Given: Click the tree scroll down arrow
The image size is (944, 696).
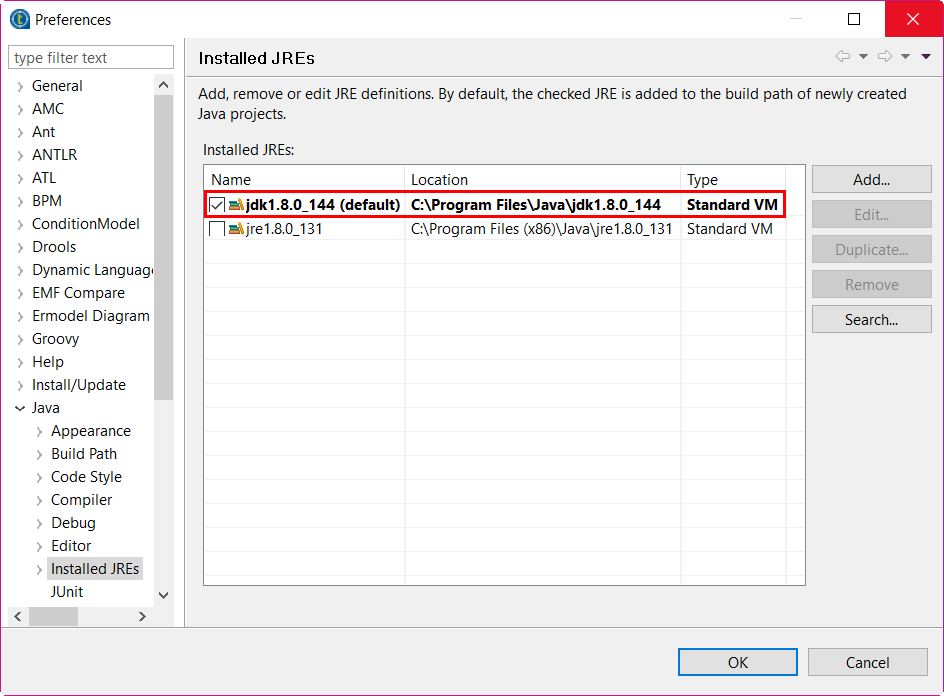Looking at the screenshot, I should point(163,595).
